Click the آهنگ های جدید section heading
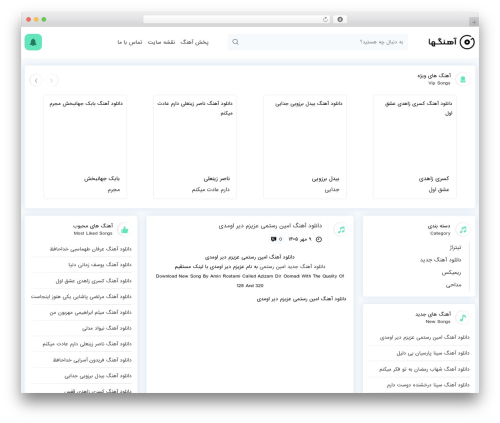The width and height of the screenshot is (500, 423). (x=433, y=314)
